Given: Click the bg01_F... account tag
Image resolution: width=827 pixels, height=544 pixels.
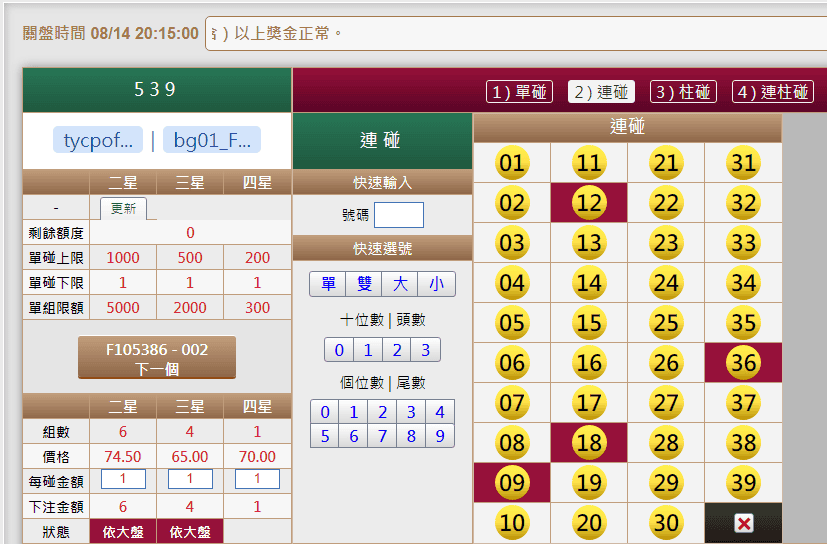Looking at the screenshot, I should point(212,140).
